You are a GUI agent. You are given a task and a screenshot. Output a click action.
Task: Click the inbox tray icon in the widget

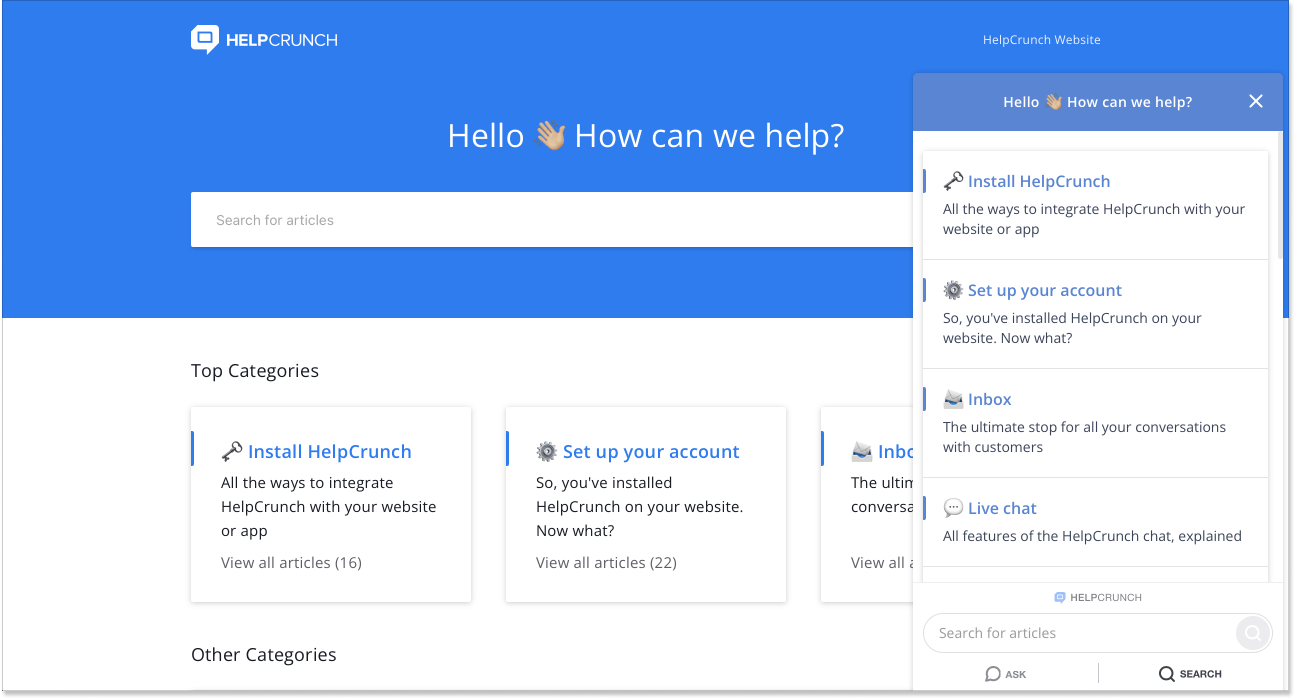coord(953,399)
